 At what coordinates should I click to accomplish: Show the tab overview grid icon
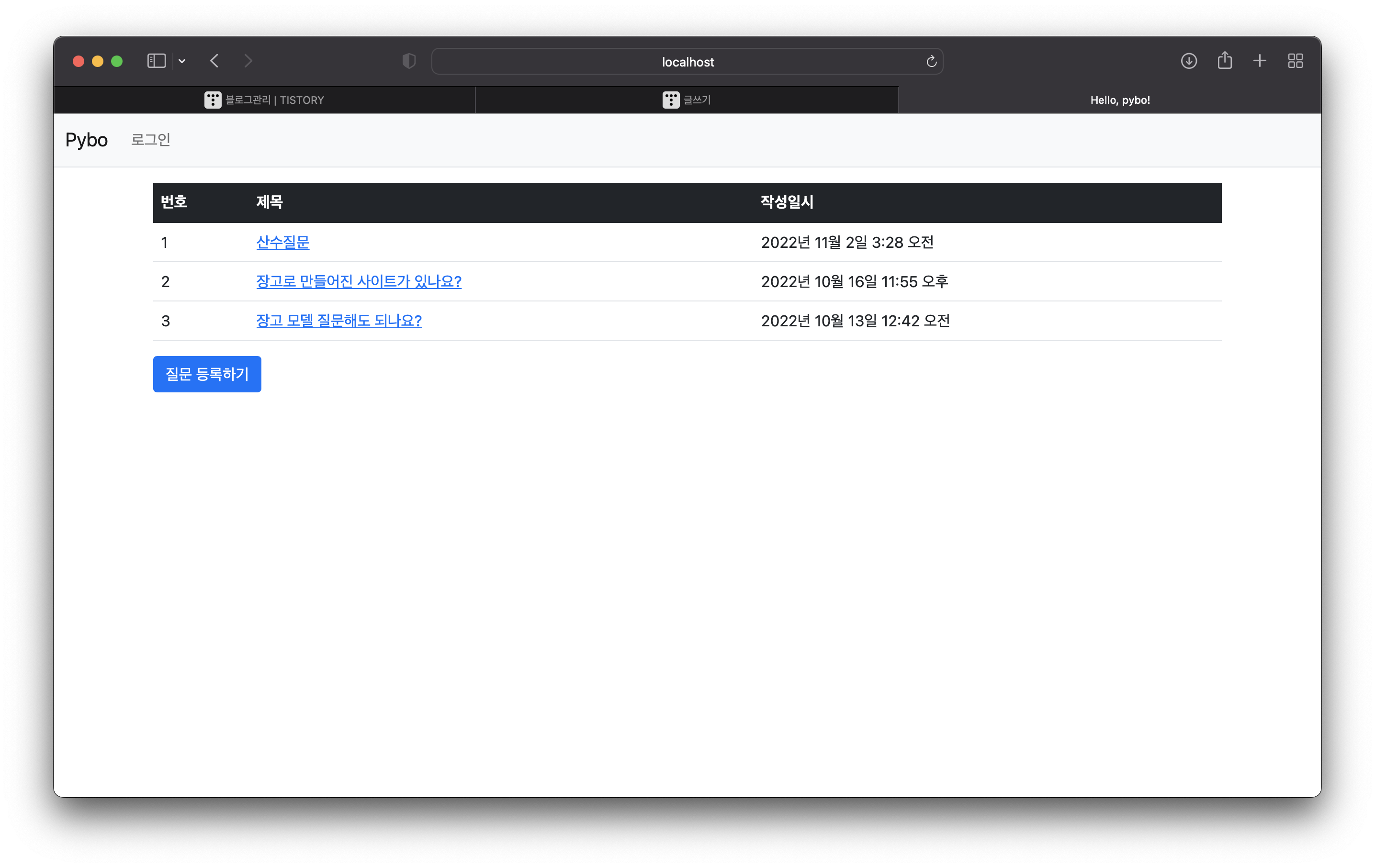coord(1295,61)
